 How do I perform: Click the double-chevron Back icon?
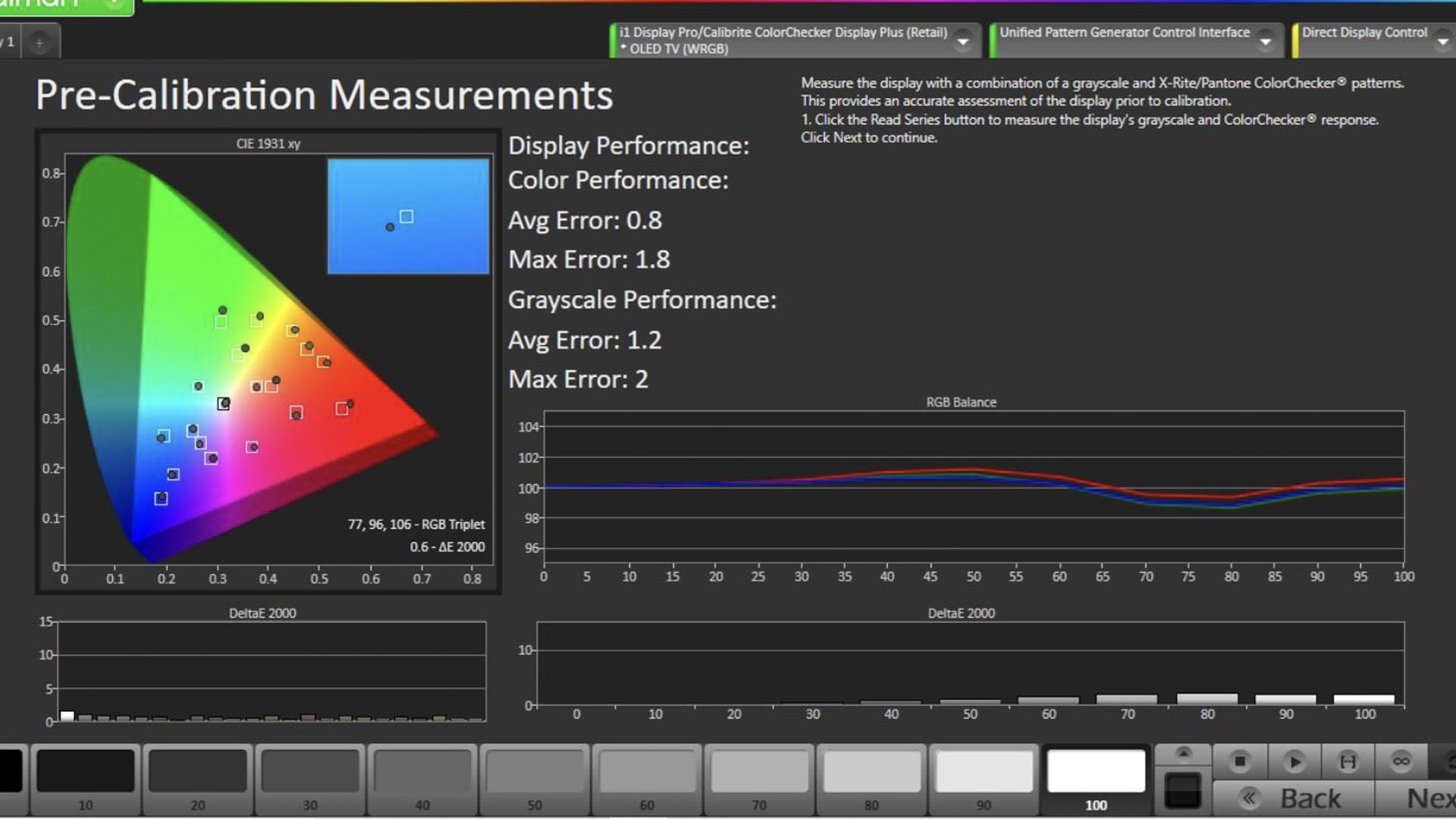1249,798
